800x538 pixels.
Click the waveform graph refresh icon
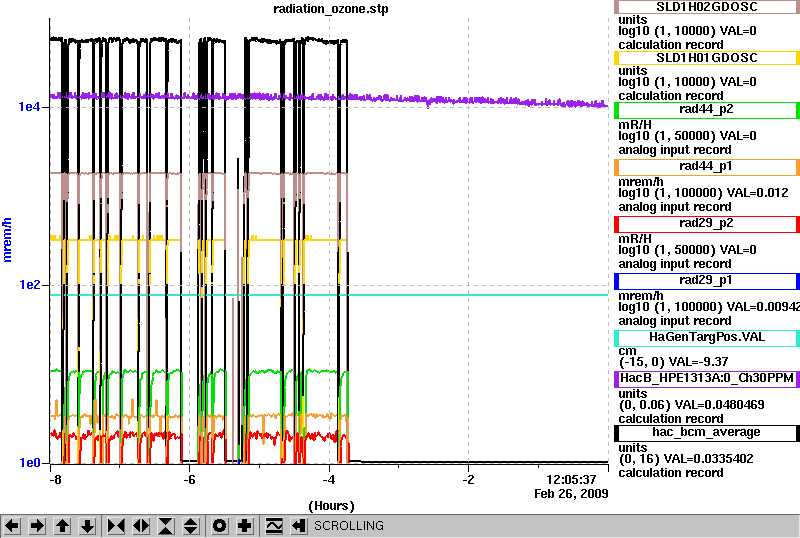click(x=274, y=526)
